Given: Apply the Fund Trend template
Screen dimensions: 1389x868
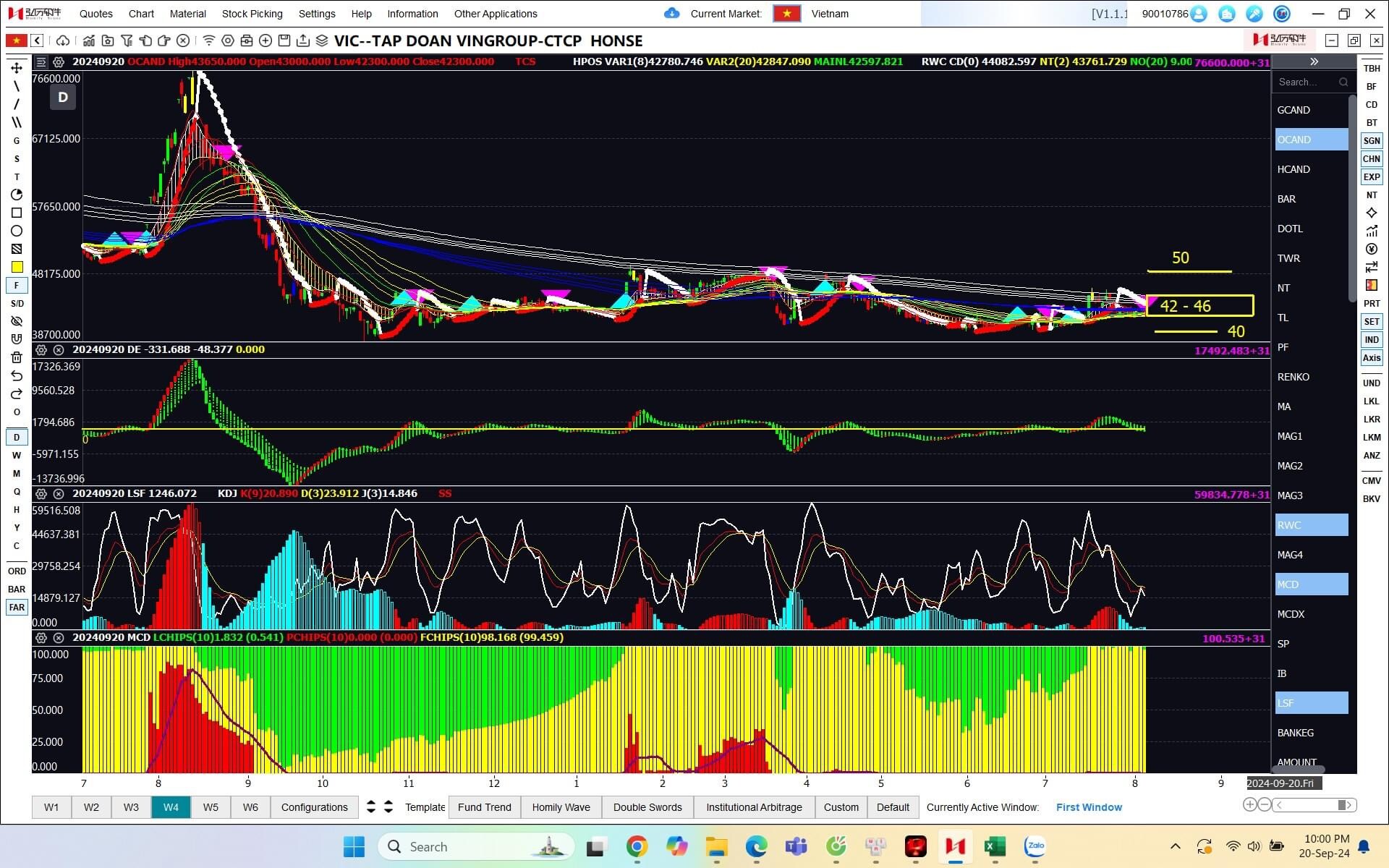Looking at the screenshot, I should click(484, 807).
